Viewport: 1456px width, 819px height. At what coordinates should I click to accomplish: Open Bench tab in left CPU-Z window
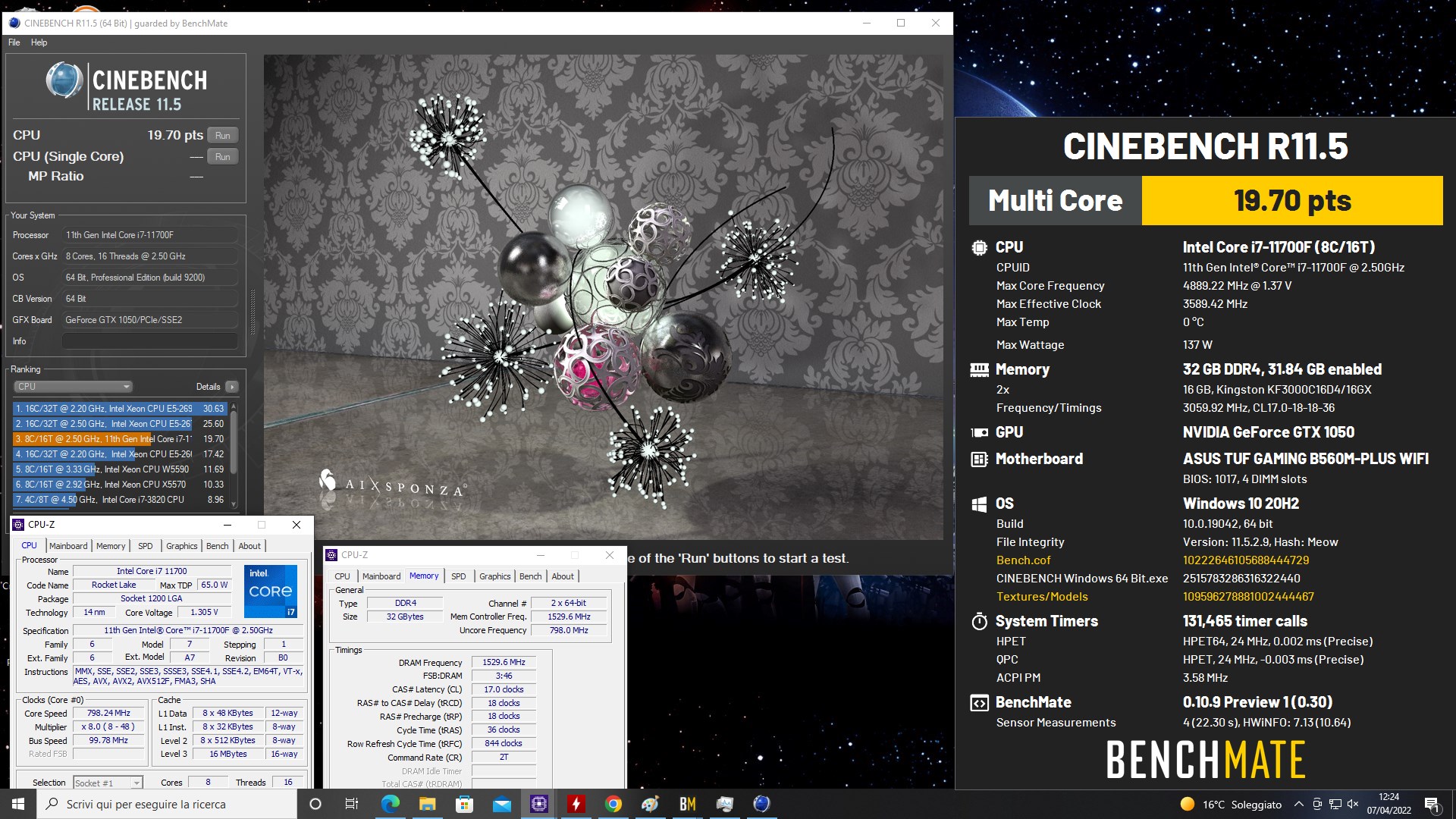218,546
